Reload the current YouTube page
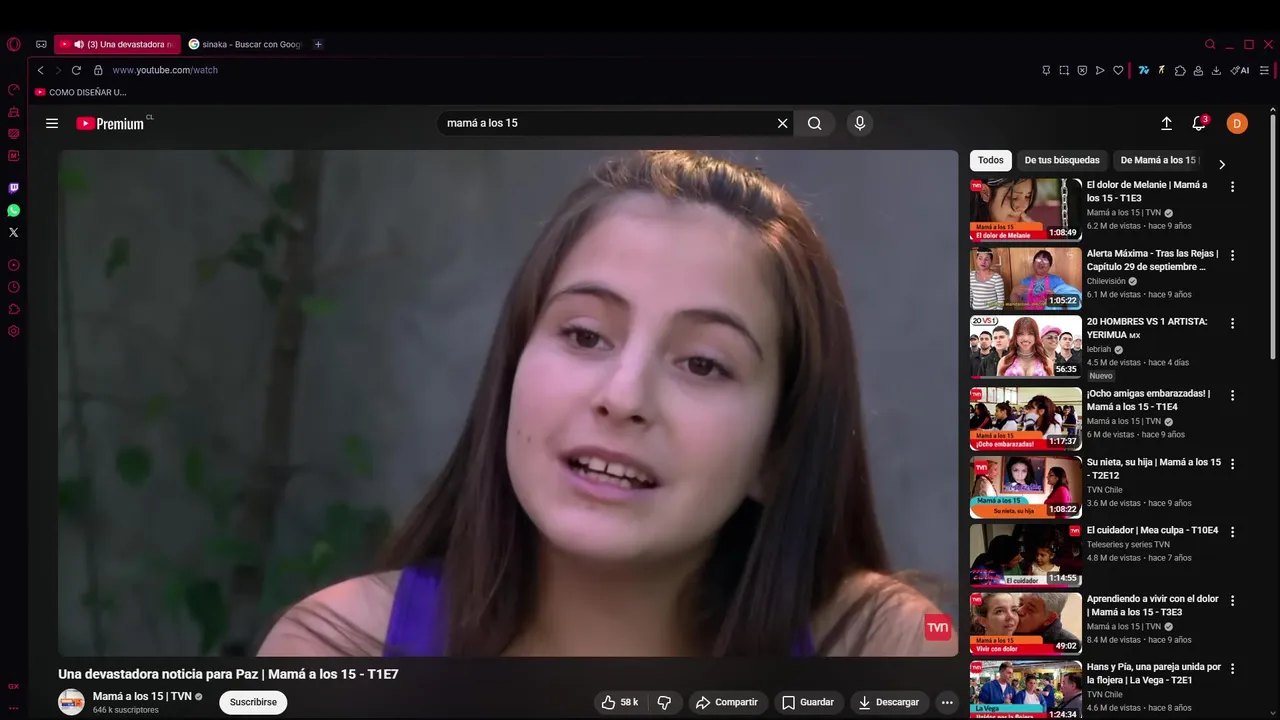 click(x=76, y=70)
